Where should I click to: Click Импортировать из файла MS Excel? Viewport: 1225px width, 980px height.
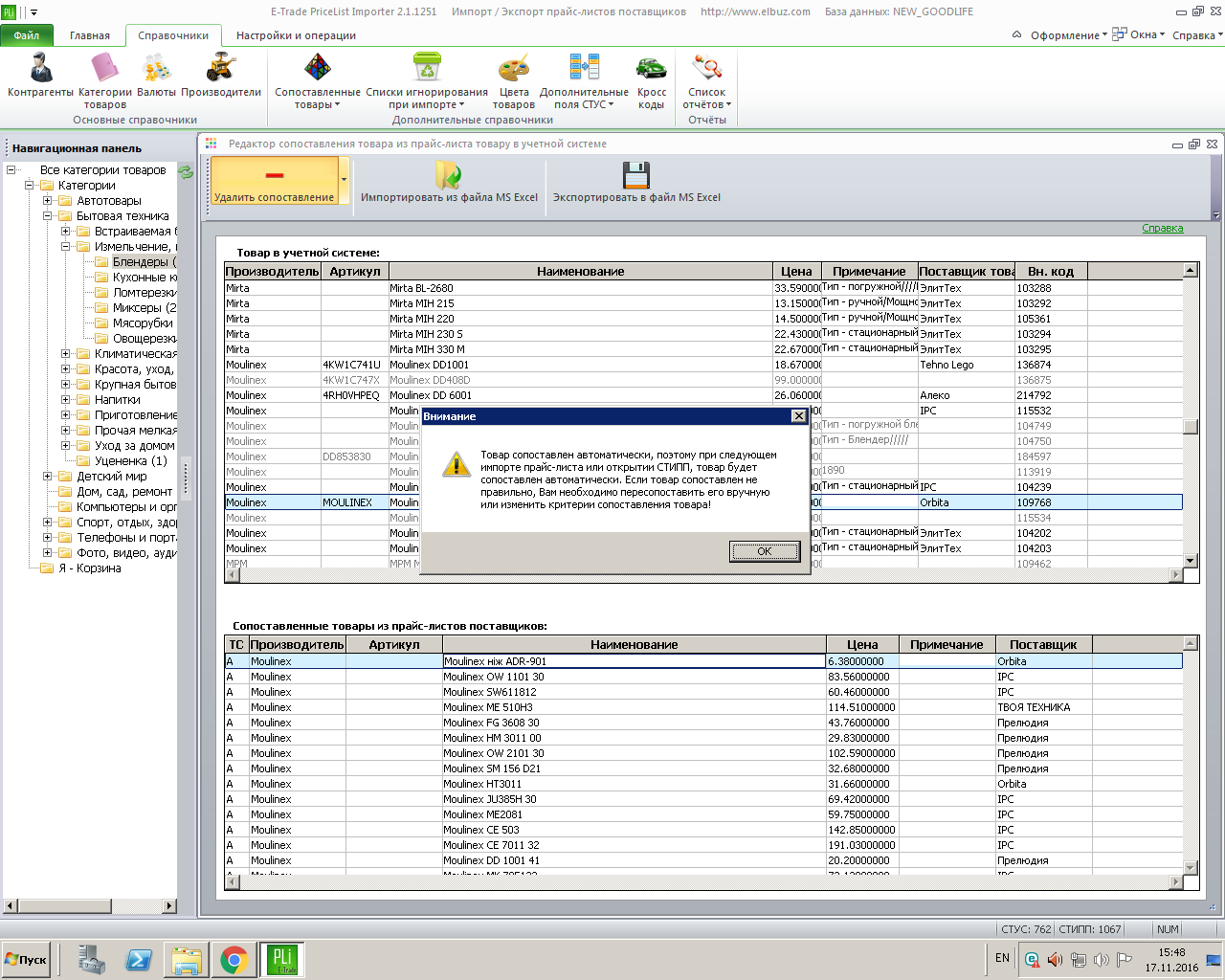click(449, 181)
